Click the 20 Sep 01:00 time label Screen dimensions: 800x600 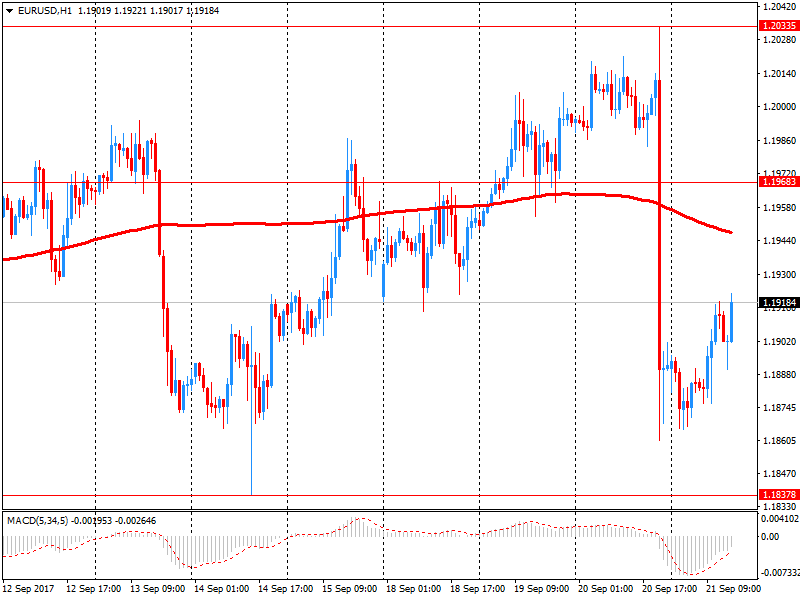[605, 589]
